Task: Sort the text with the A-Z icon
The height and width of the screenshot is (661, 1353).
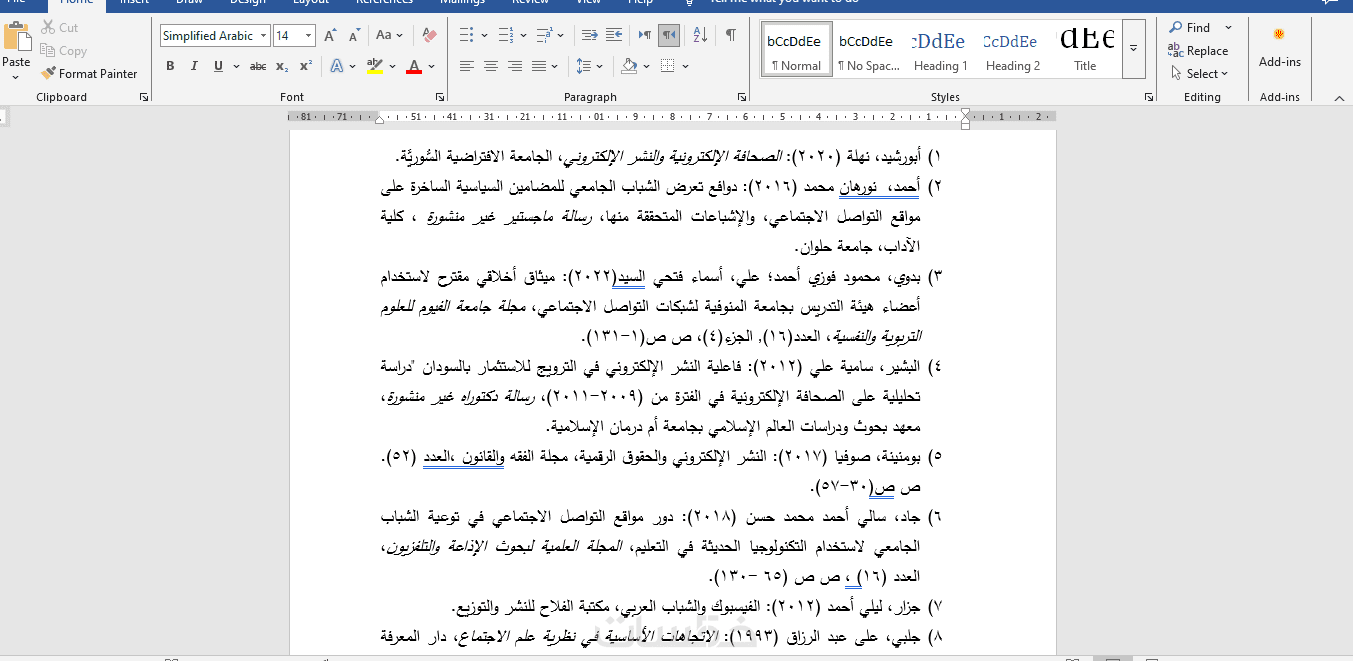Action: click(x=700, y=36)
